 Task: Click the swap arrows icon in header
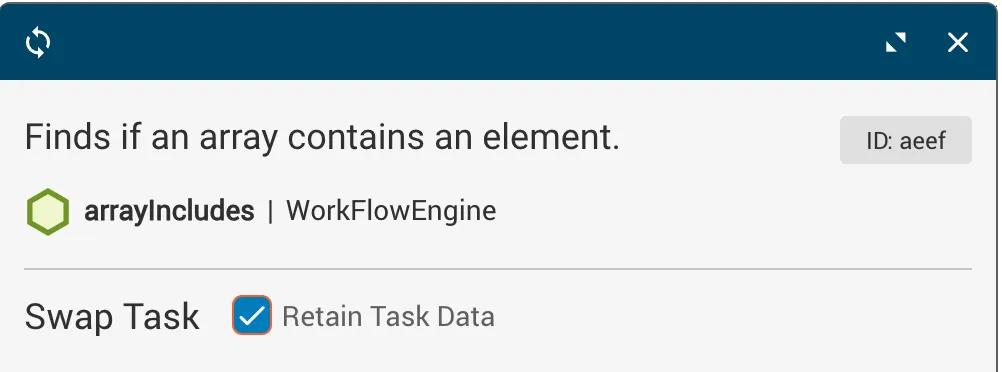click(38, 43)
